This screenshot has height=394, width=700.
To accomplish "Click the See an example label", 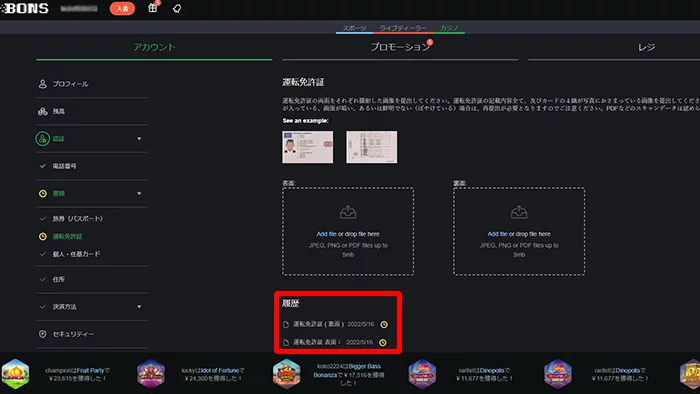I will [x=305, y=120].
